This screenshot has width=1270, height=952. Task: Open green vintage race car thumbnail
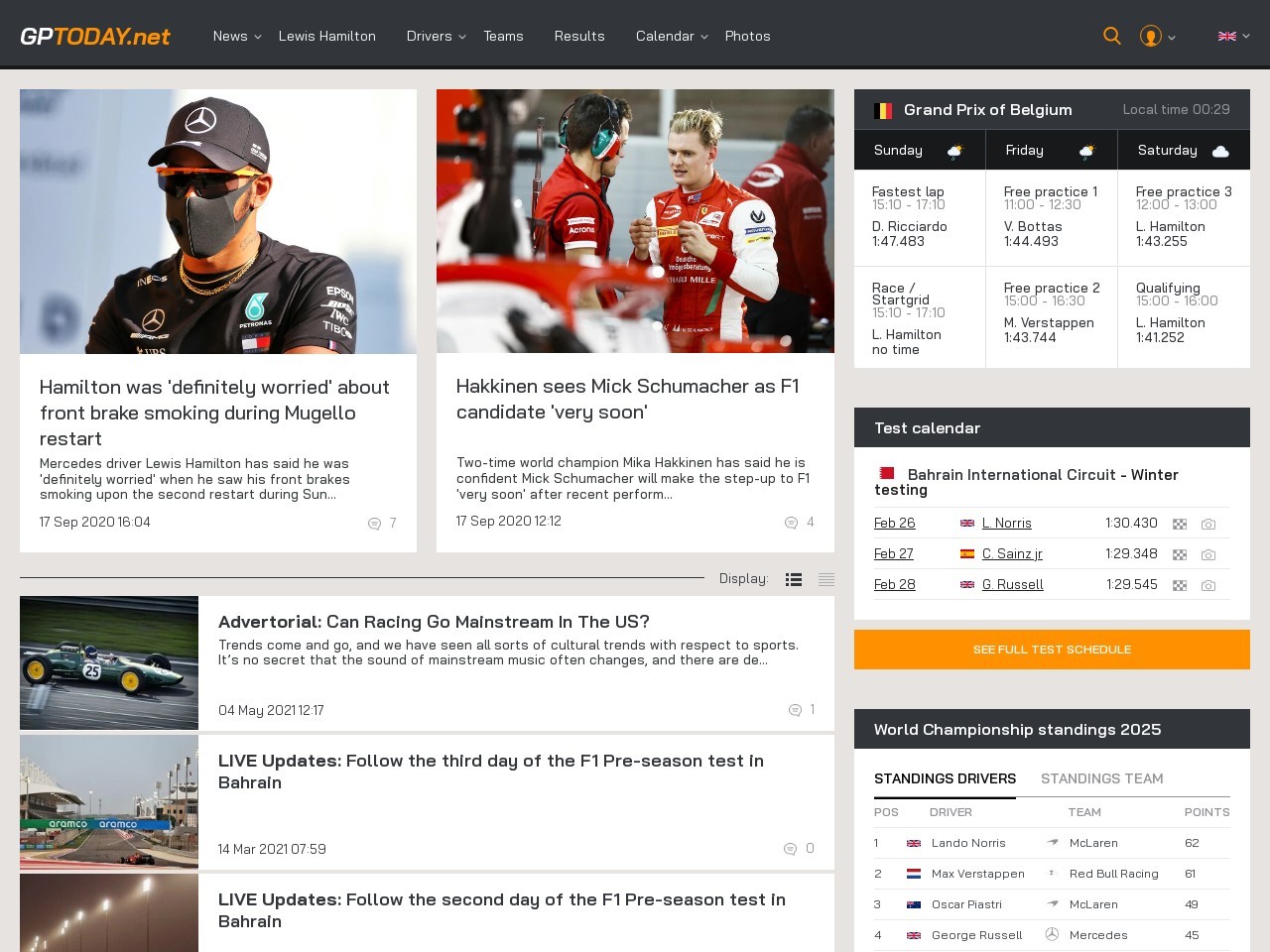[x=109, y=662]
